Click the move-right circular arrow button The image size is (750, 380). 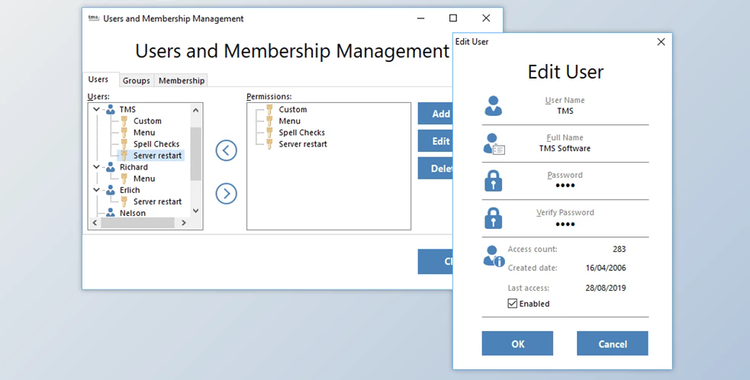tap(226, 193)
